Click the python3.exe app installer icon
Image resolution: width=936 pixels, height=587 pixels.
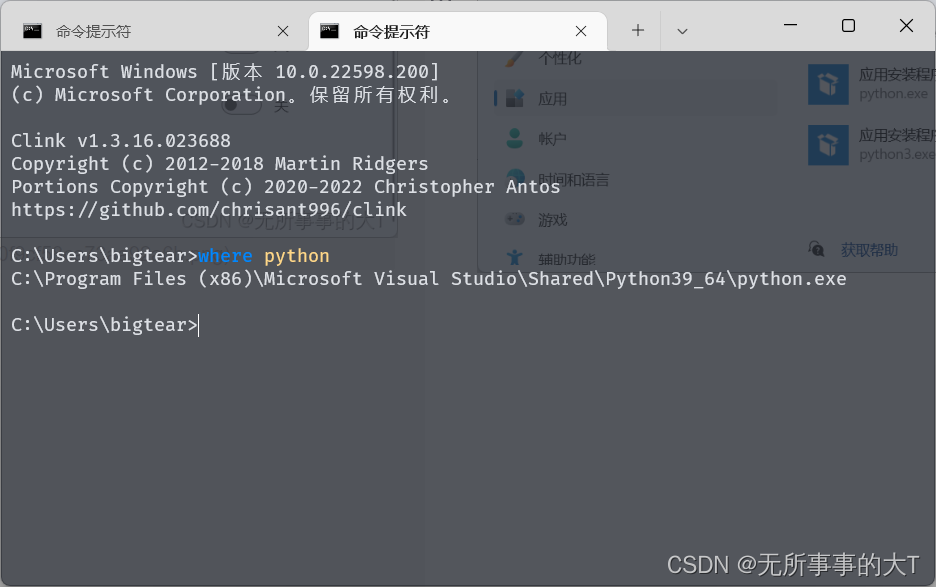[828, 145]
